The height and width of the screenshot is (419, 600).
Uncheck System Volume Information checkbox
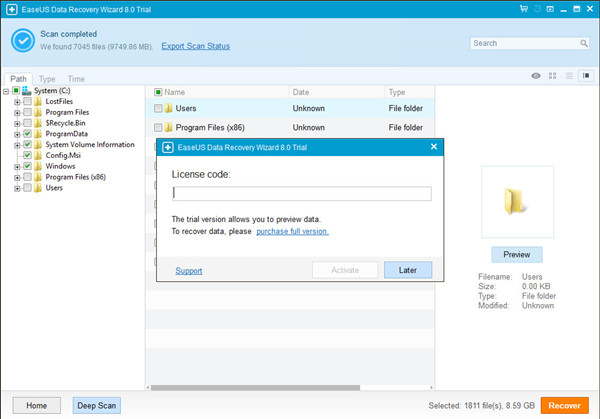(27, 144)
